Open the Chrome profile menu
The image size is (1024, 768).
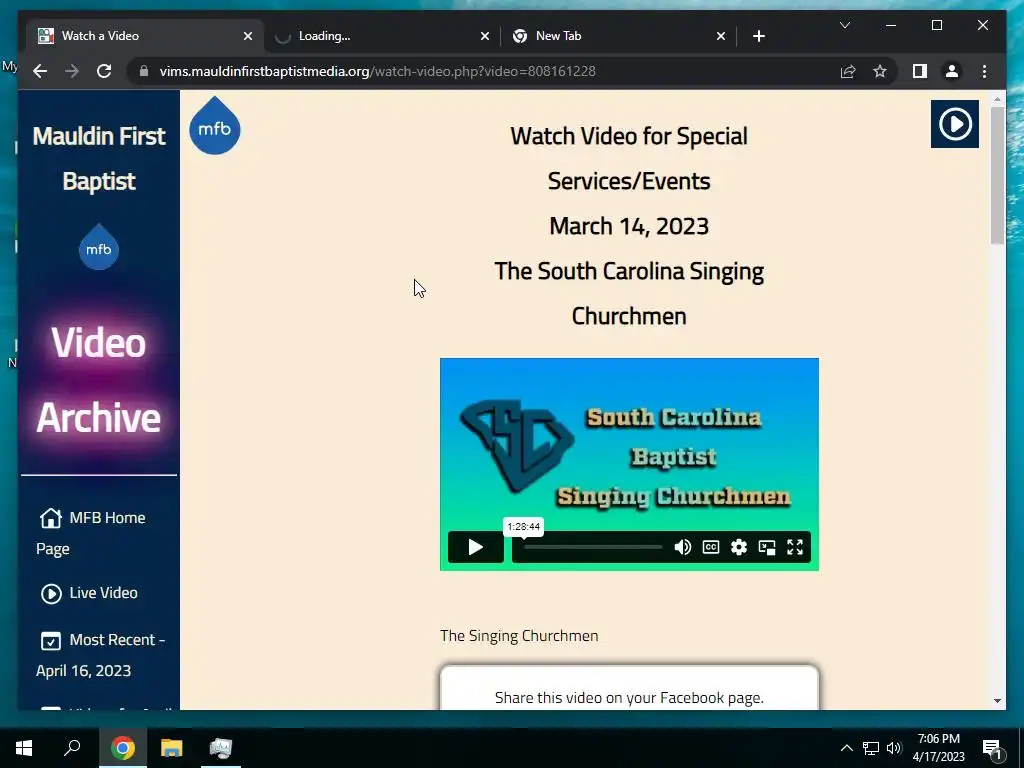(x=952, y=71)
